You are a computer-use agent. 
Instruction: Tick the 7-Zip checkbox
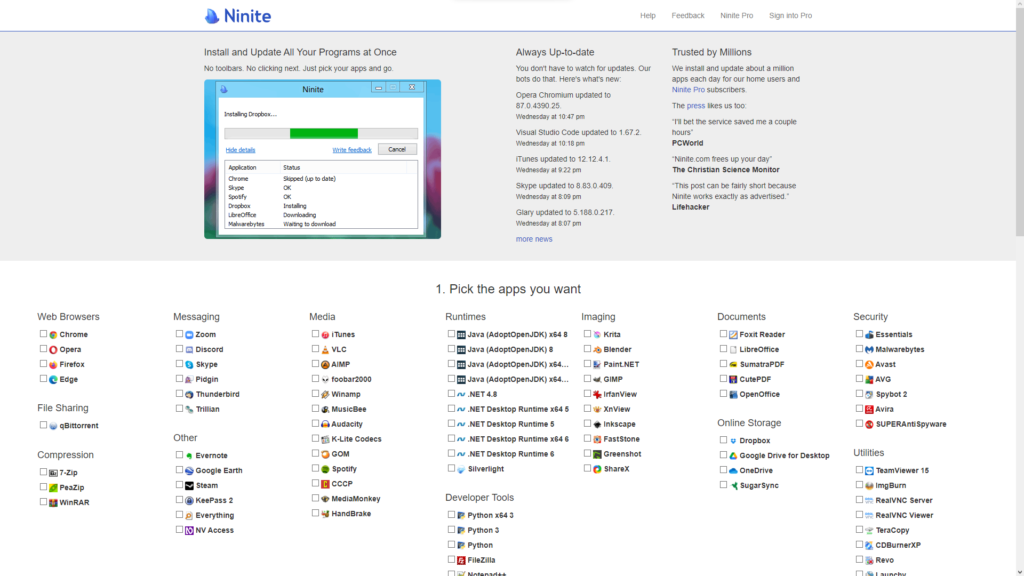pos(43,472)
